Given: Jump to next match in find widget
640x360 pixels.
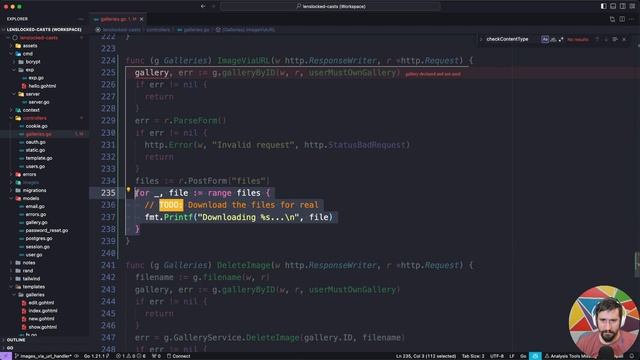Looking at the screenshot, I should coord(606,39).
